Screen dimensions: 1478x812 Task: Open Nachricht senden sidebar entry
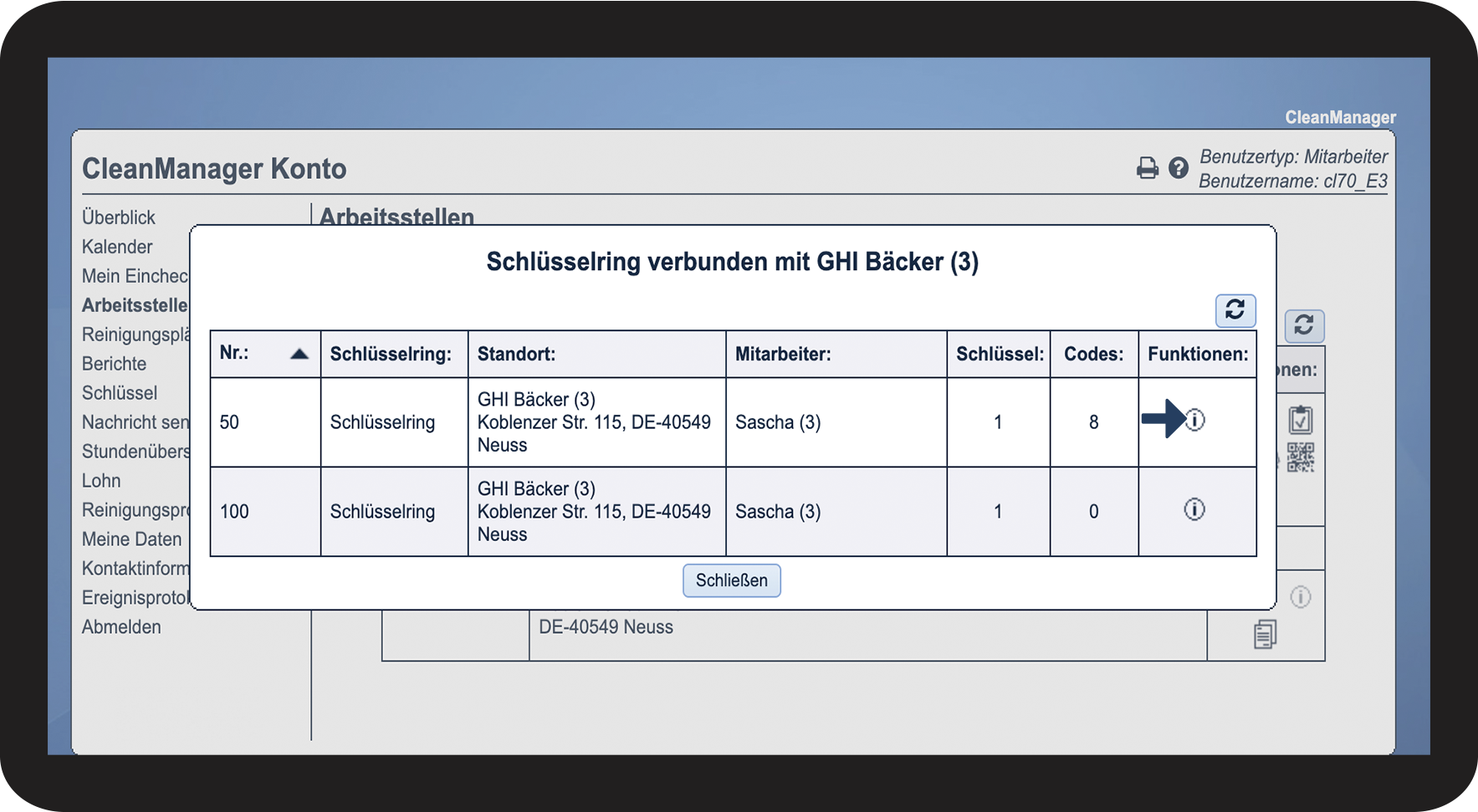point(136,422)
